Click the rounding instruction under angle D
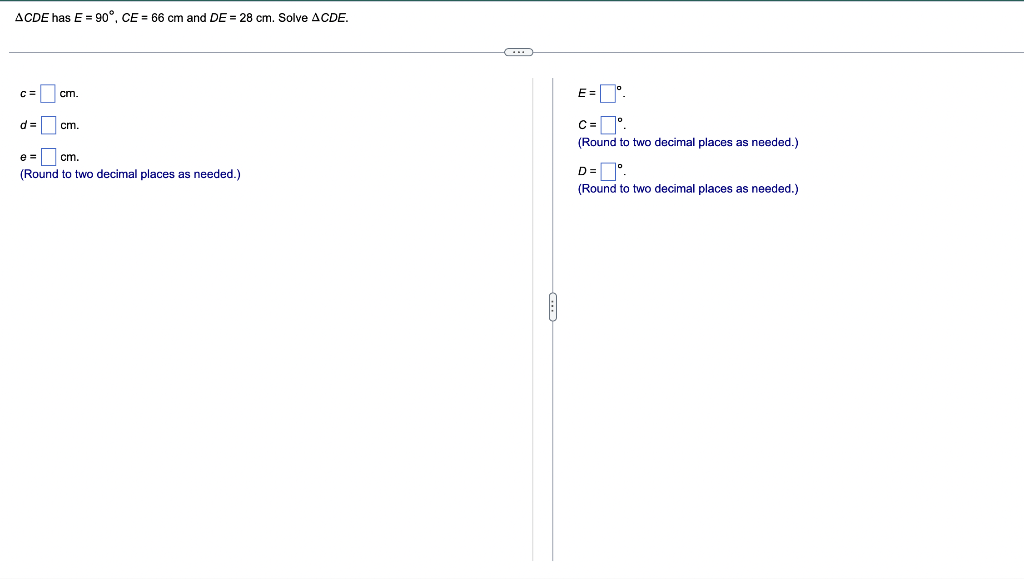The width and height of the screenshot is (1024, 579). (688, 188)
